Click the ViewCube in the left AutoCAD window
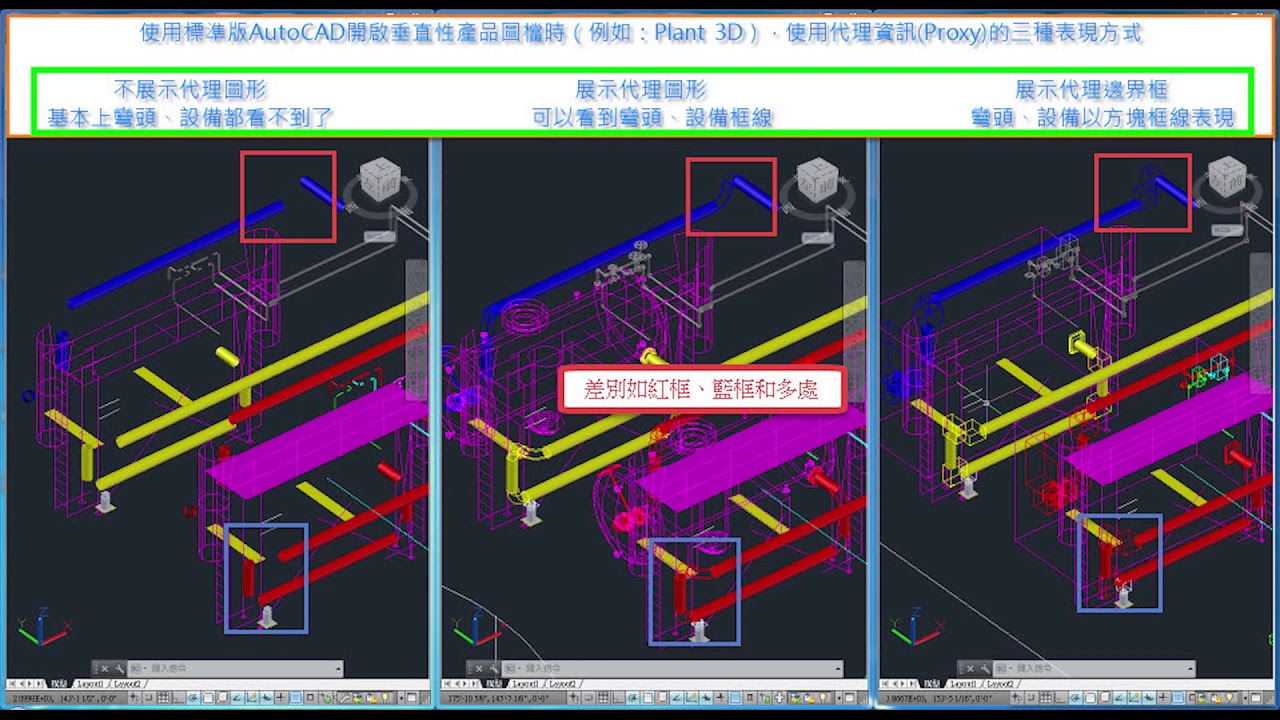 coord(379,181)
